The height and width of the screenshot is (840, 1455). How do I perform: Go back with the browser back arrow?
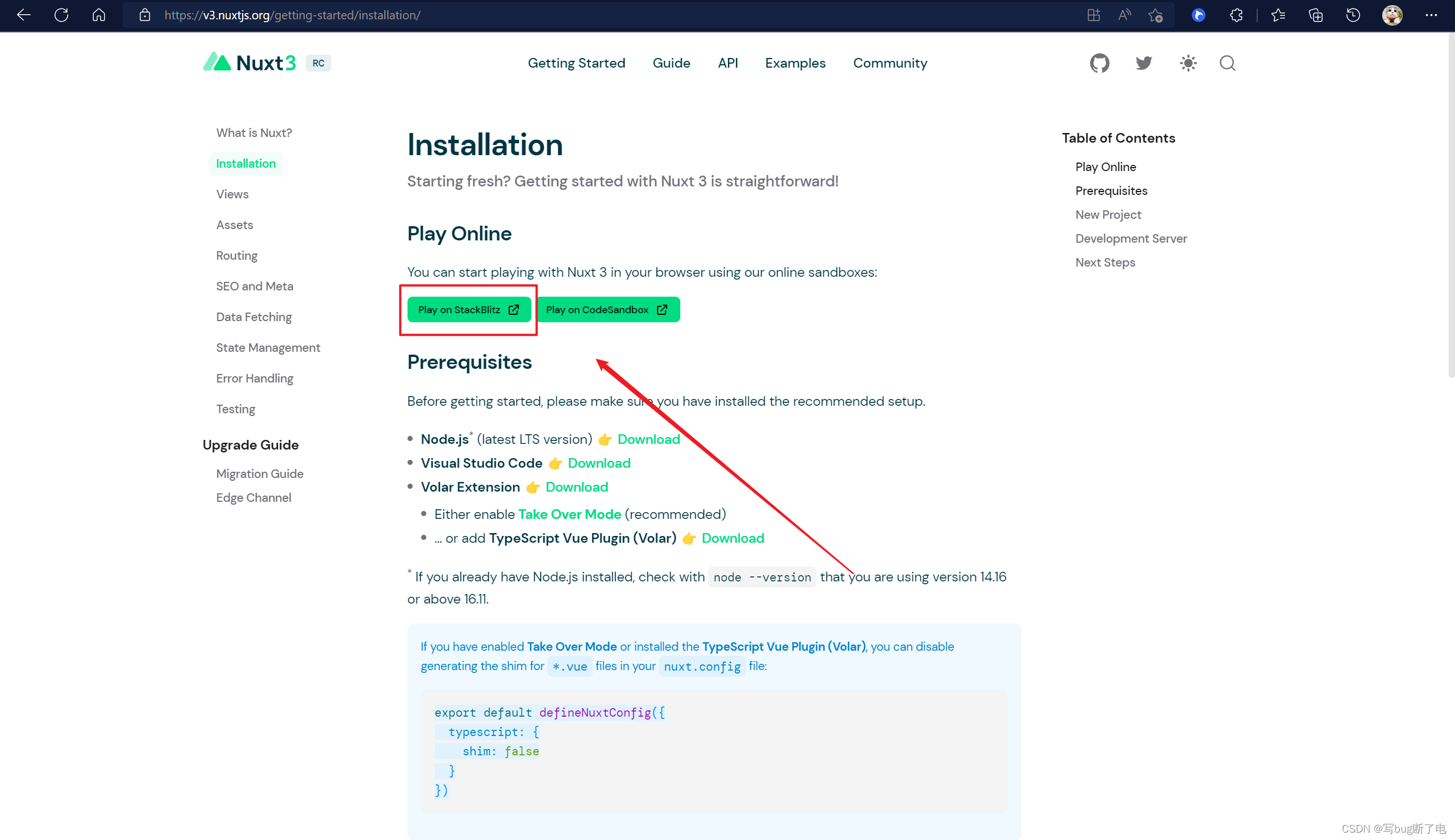point(24,15)
